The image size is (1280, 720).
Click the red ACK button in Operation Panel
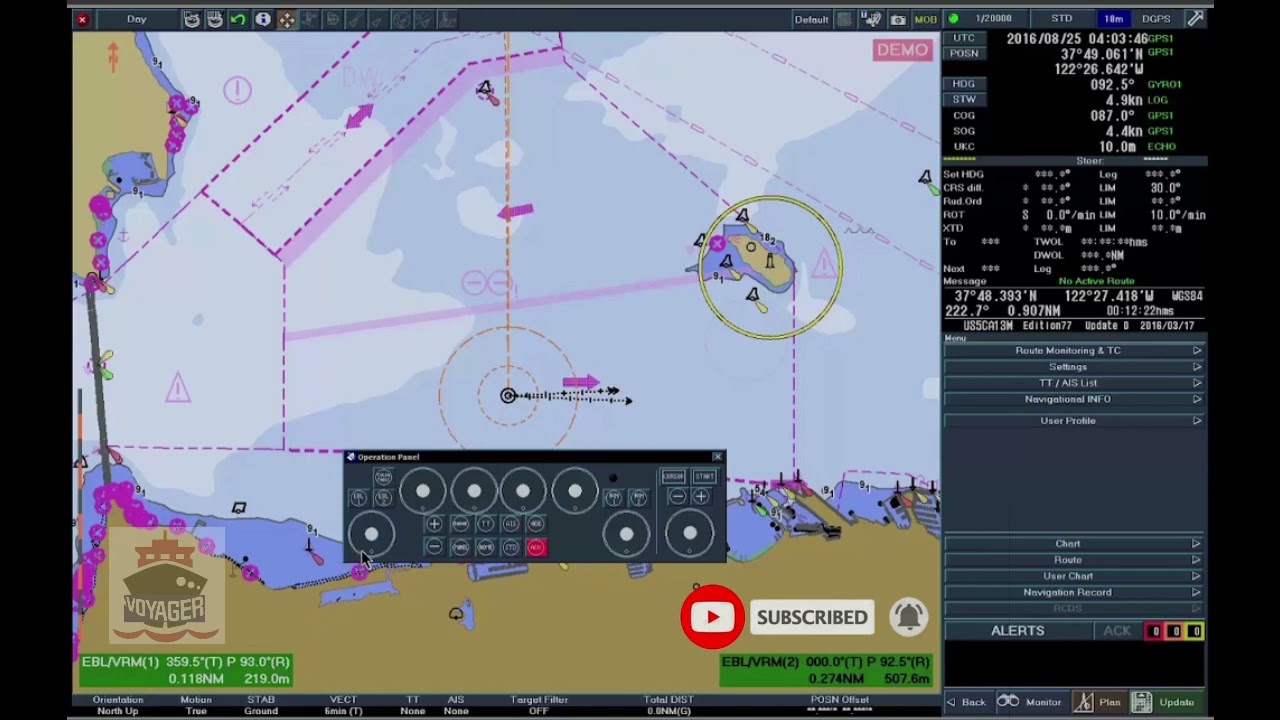click(x=536, y=547)
